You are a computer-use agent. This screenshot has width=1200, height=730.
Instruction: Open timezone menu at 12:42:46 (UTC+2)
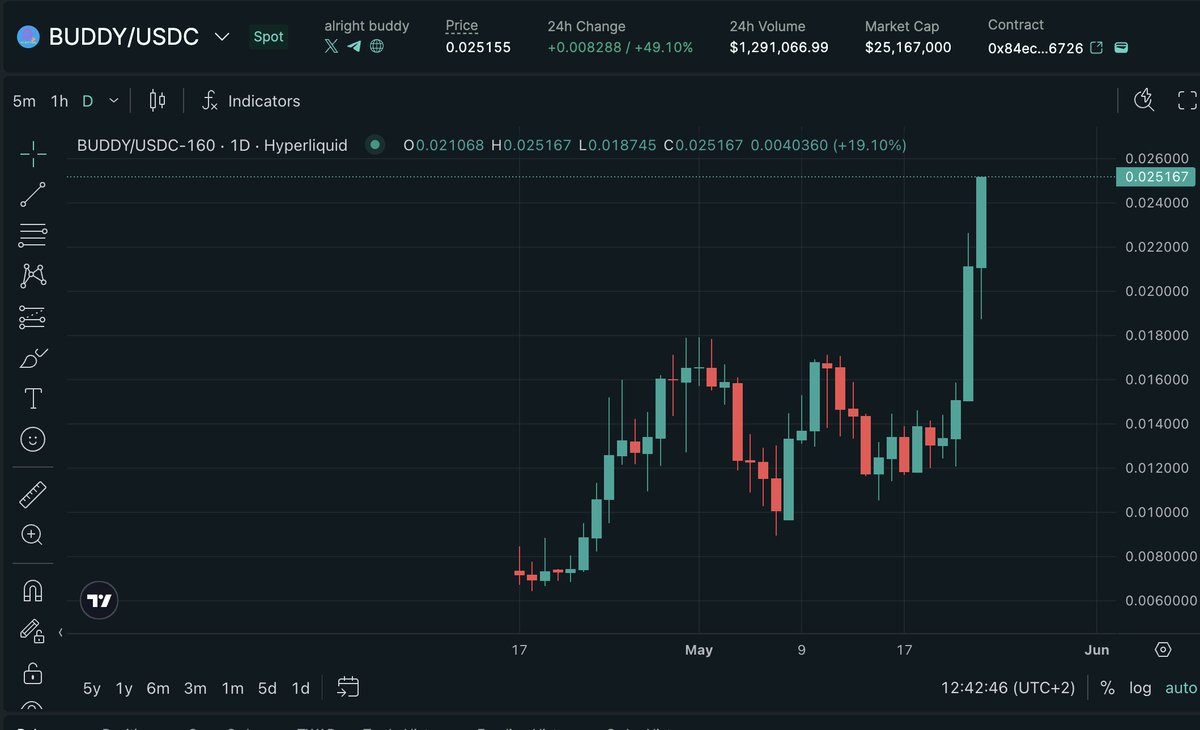[1008, 688]
